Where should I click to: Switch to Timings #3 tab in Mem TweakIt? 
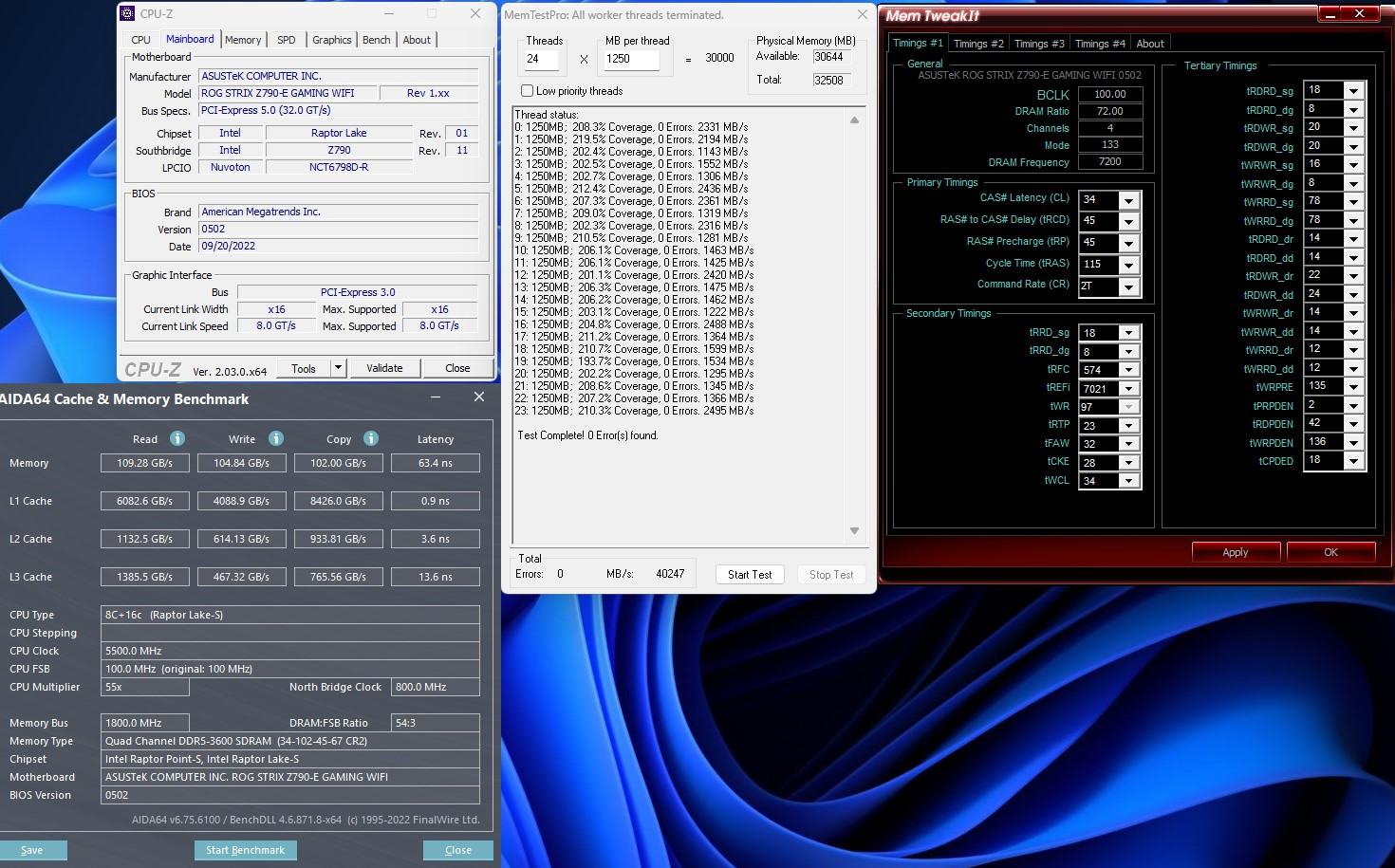point(1039,44)
